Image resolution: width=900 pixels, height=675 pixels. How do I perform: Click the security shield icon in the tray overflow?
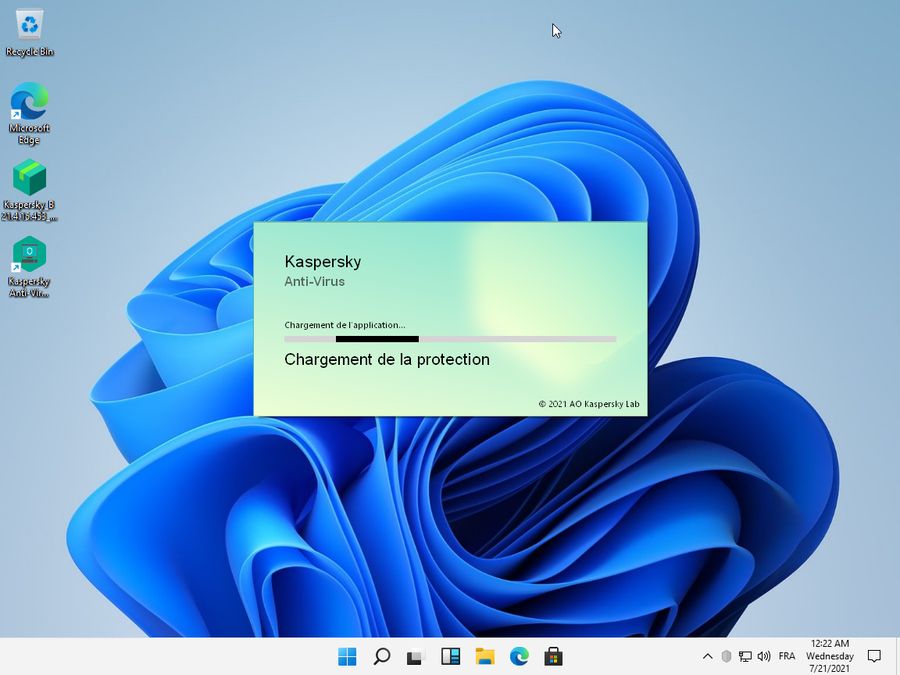(x=726, y=656)
